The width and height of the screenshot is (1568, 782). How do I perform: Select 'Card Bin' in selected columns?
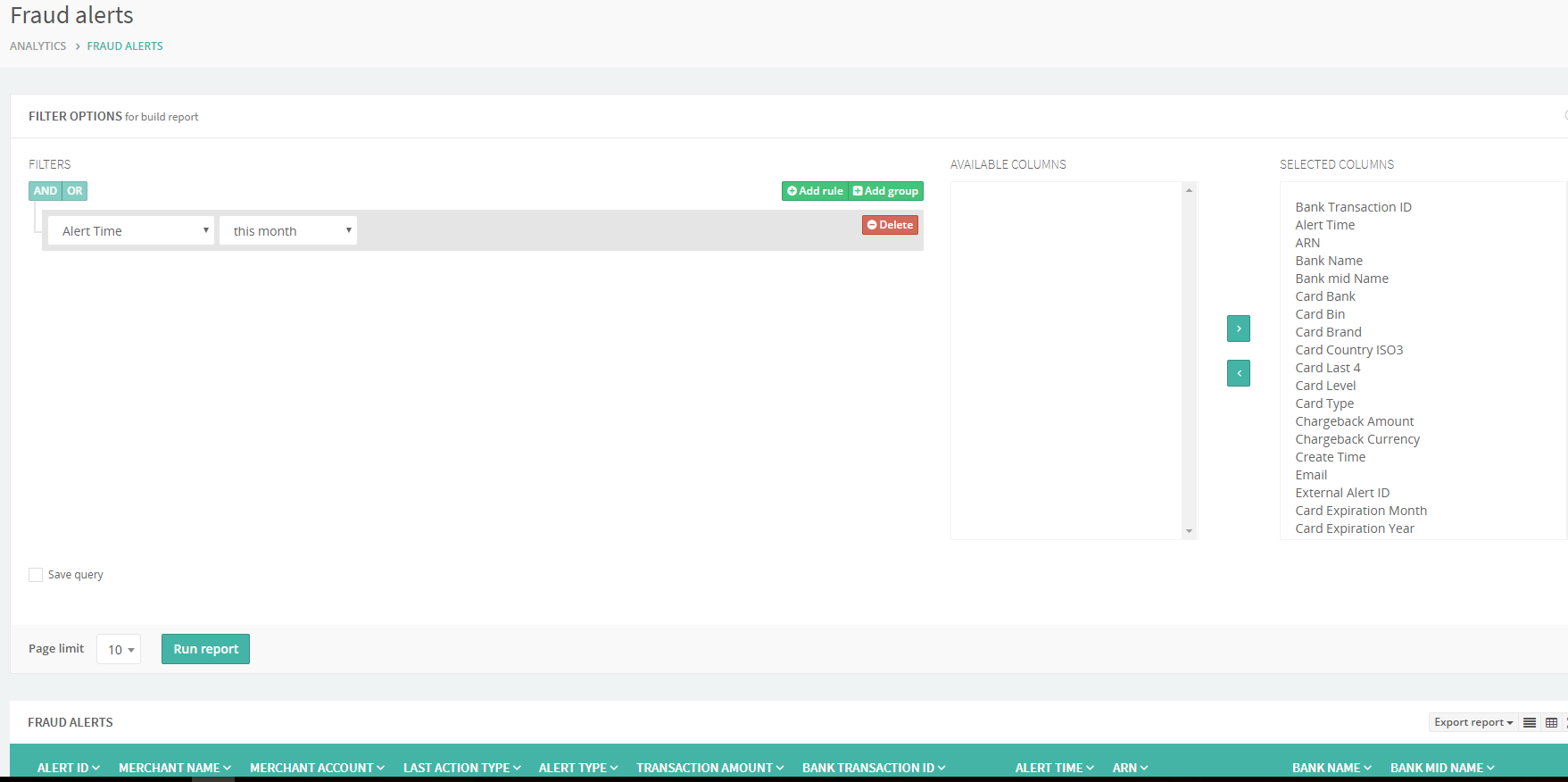click(x=1320, y=314)
